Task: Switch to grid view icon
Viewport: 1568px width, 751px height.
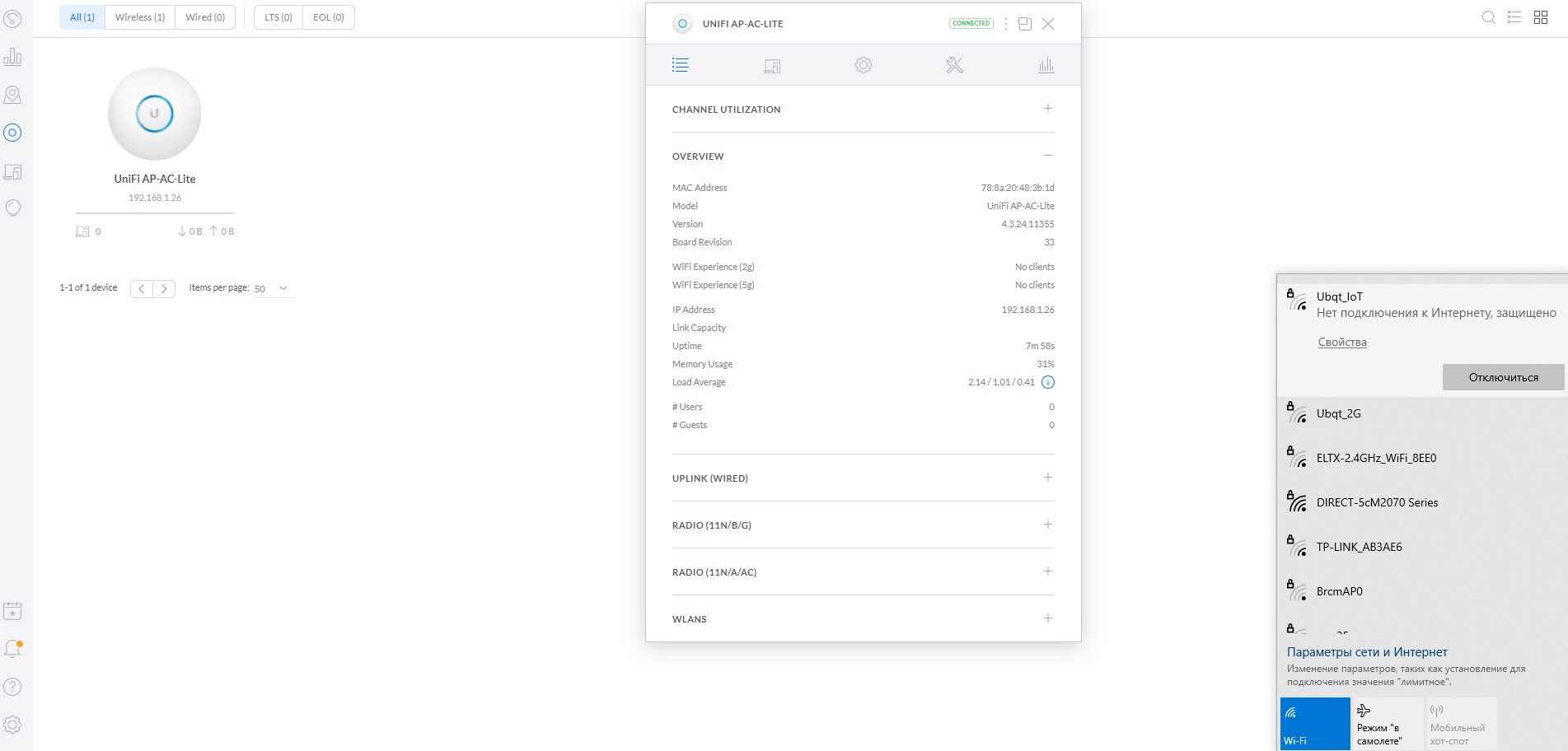Action: [1541, 17]
